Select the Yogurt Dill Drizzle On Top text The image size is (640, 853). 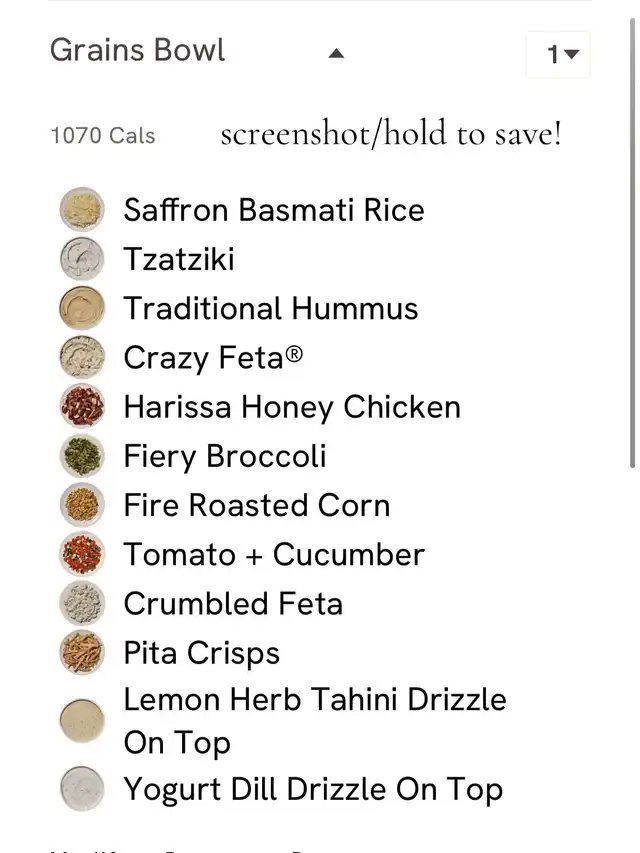[x=313, y=789]
